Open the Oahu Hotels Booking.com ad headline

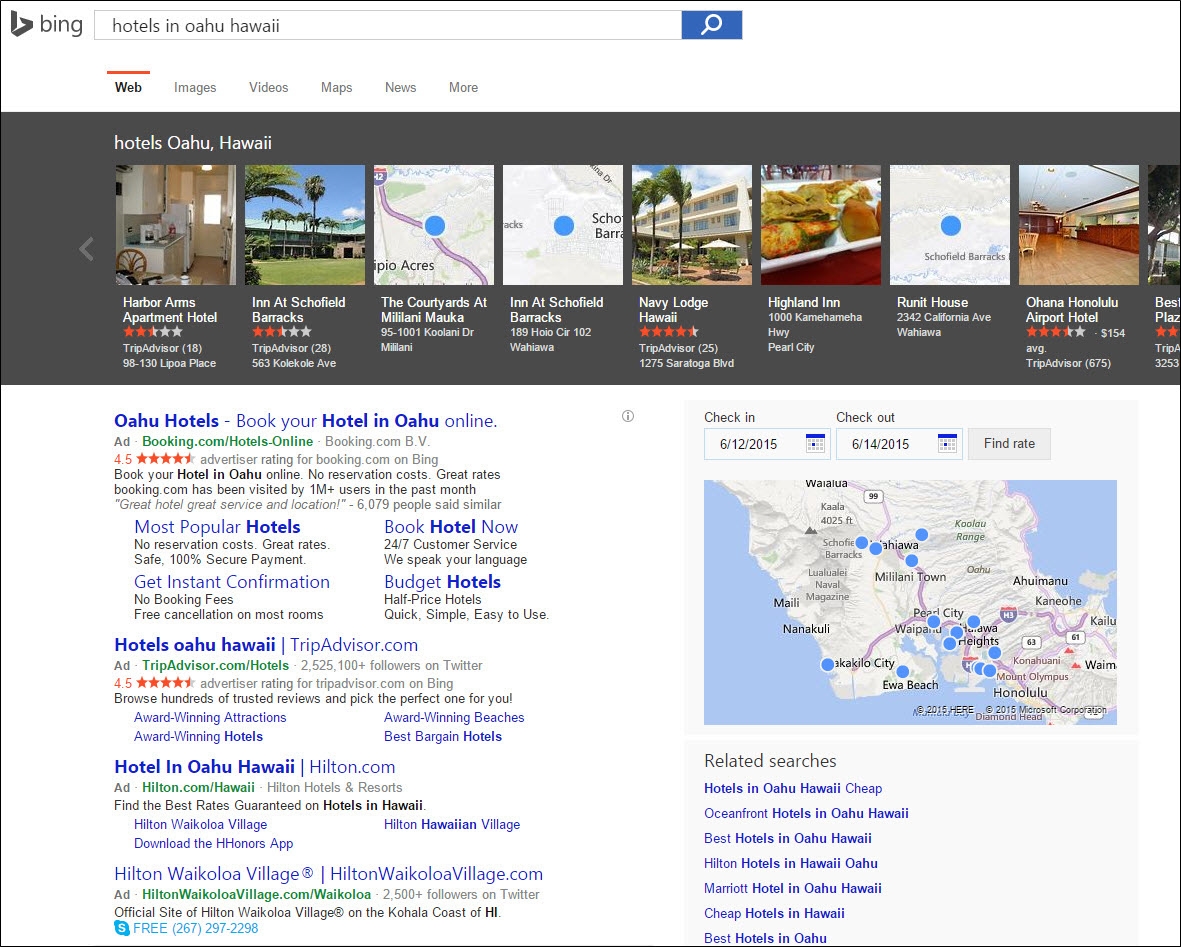click(x=306, y=420)
